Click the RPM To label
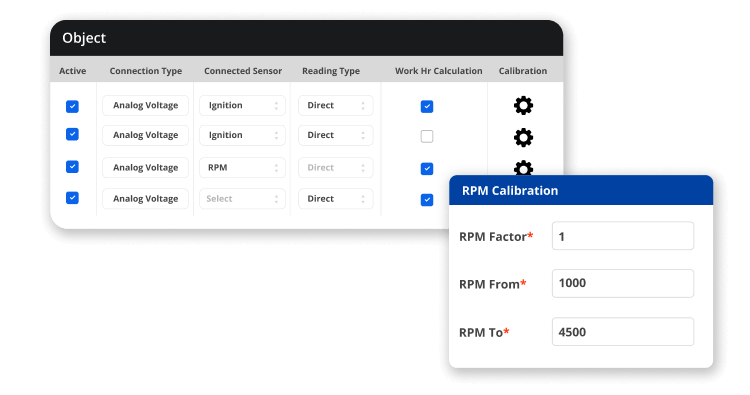The image size is (750, 395). click(x=484, y=332)
